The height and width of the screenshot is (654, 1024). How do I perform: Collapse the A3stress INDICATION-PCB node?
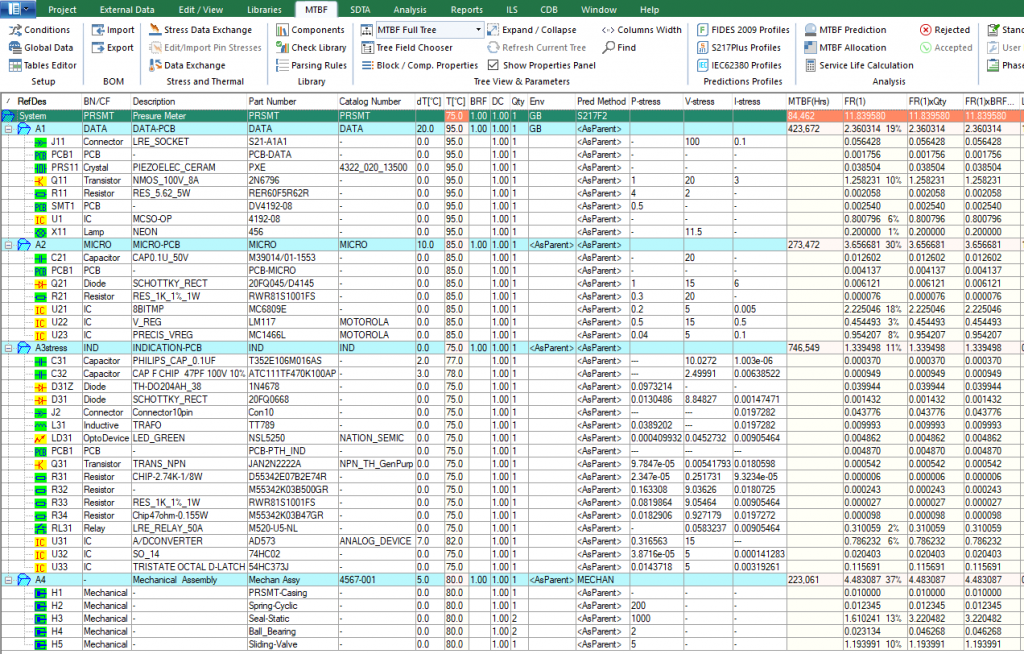point(8,348)
